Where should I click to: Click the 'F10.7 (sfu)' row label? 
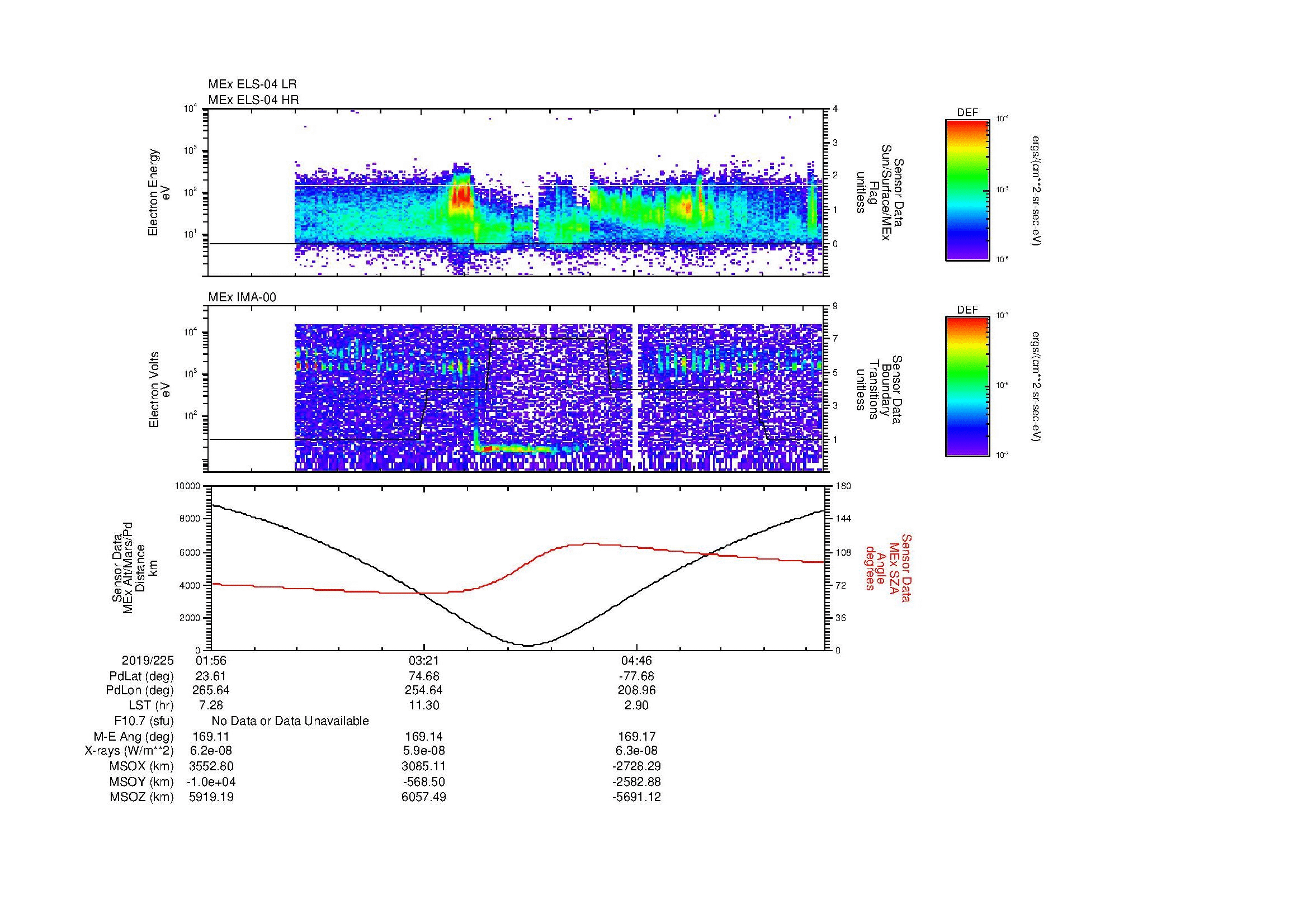(x=144, y=721)
